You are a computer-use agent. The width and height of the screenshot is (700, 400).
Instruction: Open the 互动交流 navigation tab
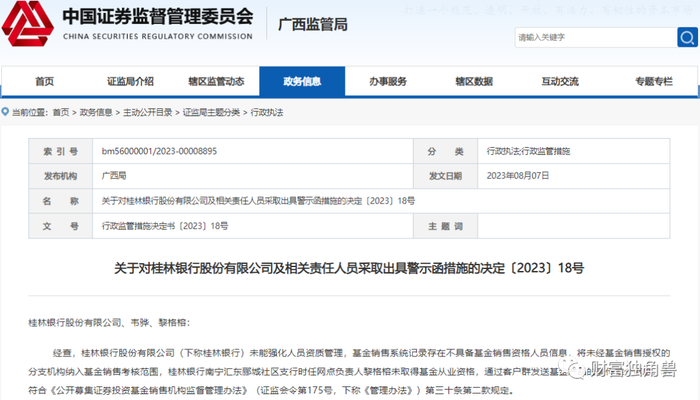[x=560, y=81]
